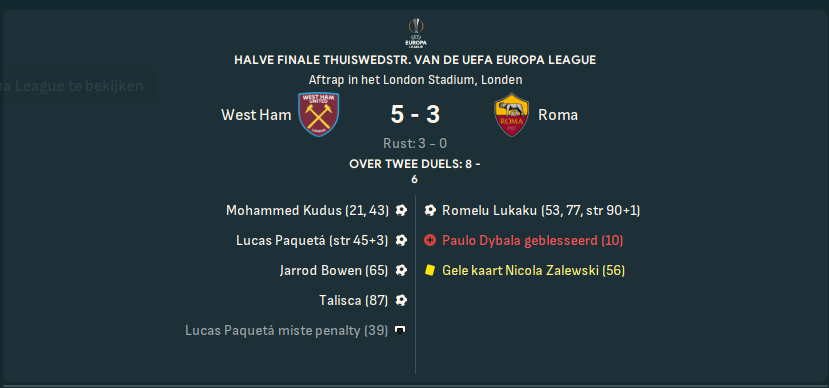This screenshot has height=388, width=829.
Task: Click Gele kaart Nicola Zalewski entry
Action: click(x=533, y=271)
